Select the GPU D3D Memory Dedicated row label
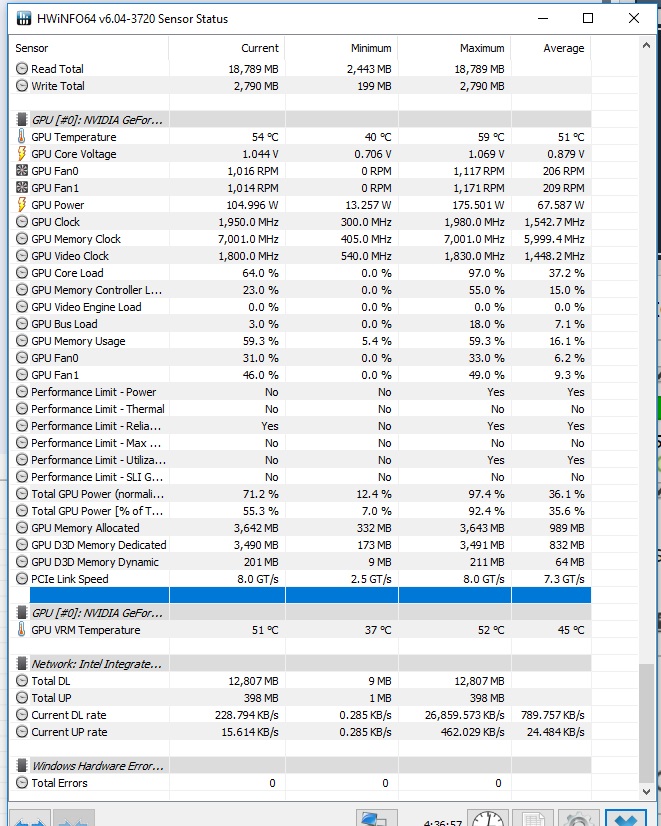Viewport: 661px width, 826px height. 99,545
